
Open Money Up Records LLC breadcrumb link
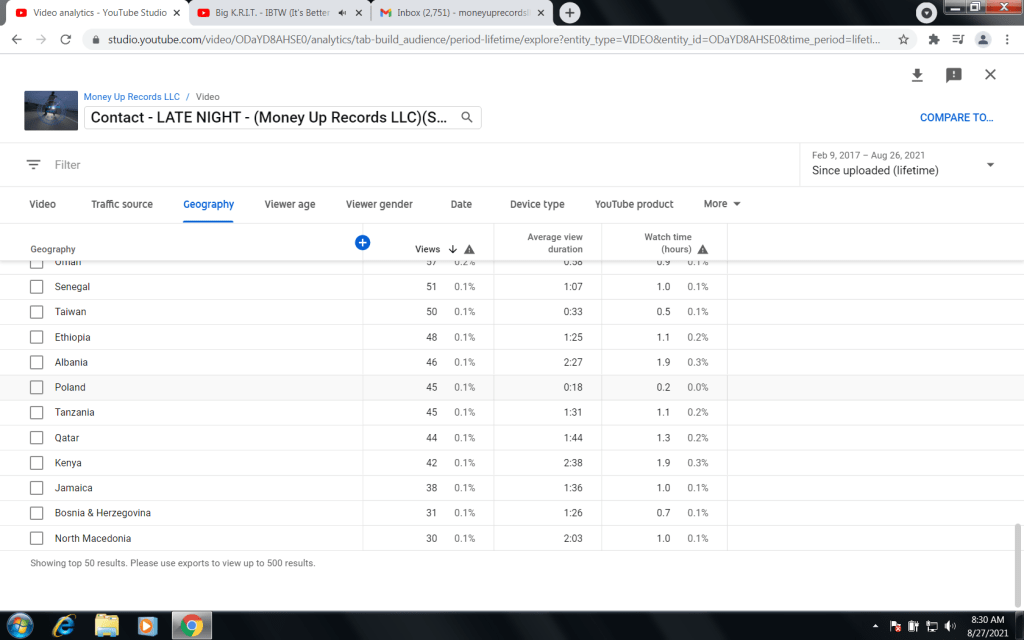click(132, 97)
